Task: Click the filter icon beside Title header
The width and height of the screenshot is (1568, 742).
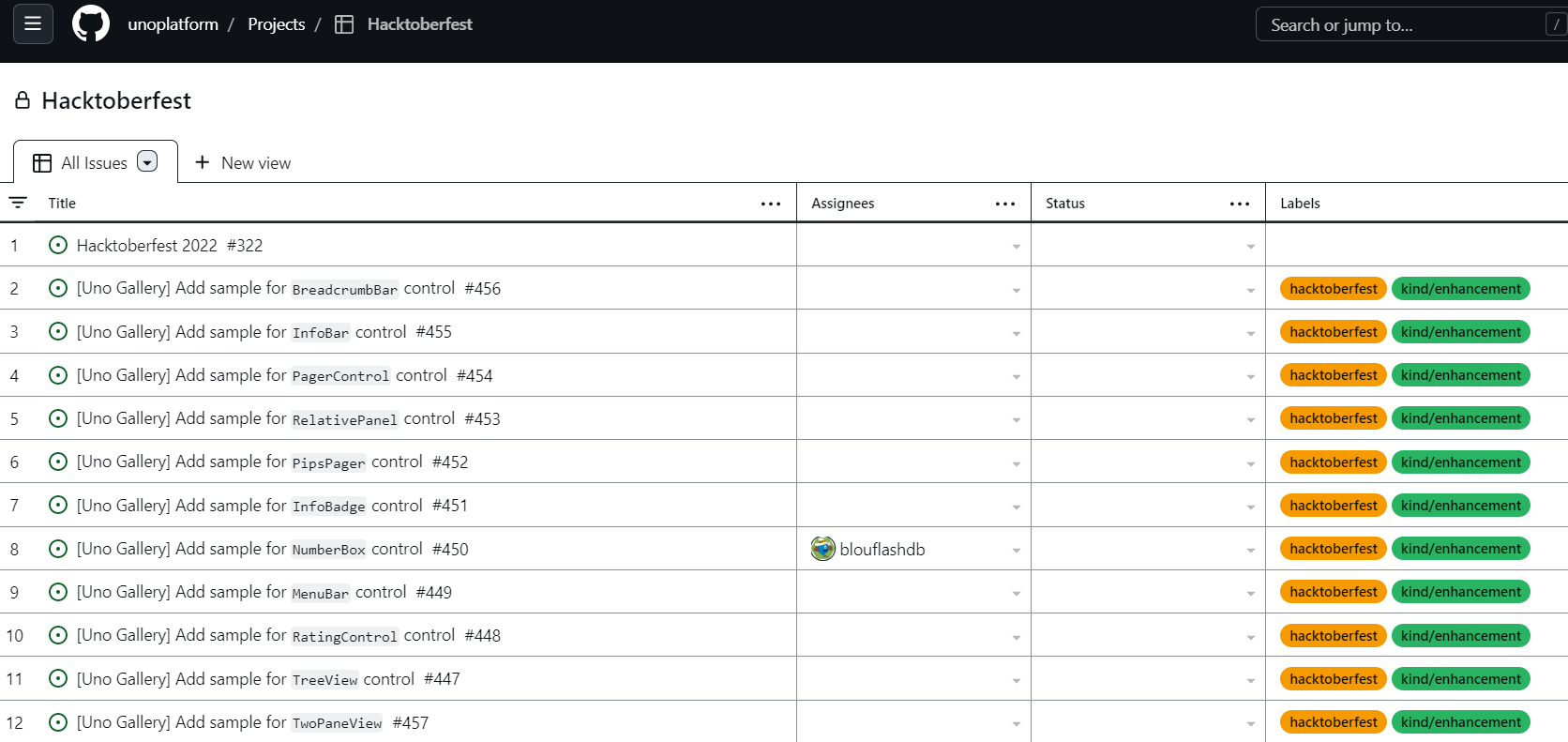Action: (18, 203)
